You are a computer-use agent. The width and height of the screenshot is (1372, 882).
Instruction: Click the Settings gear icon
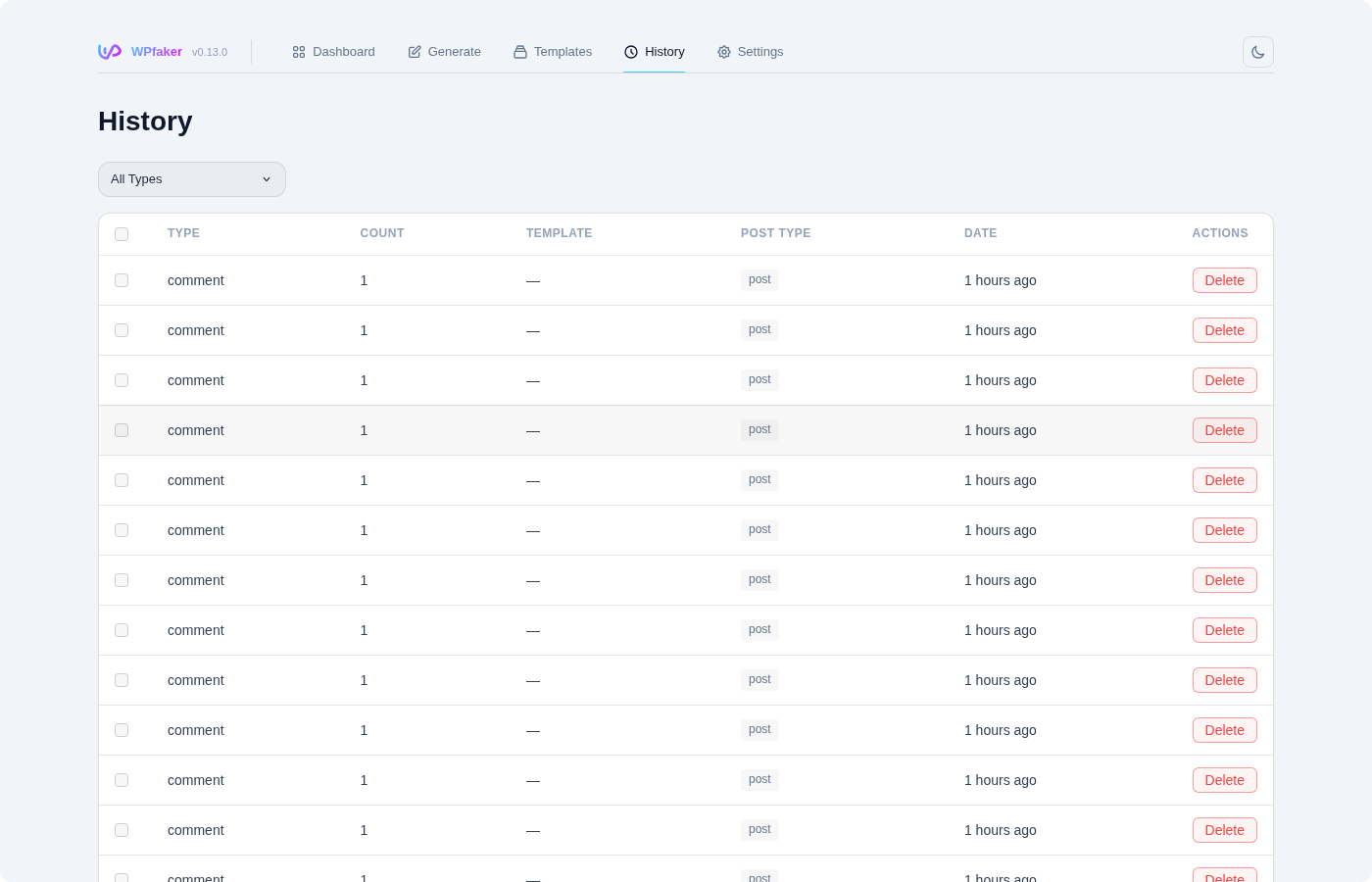[724, 52]
